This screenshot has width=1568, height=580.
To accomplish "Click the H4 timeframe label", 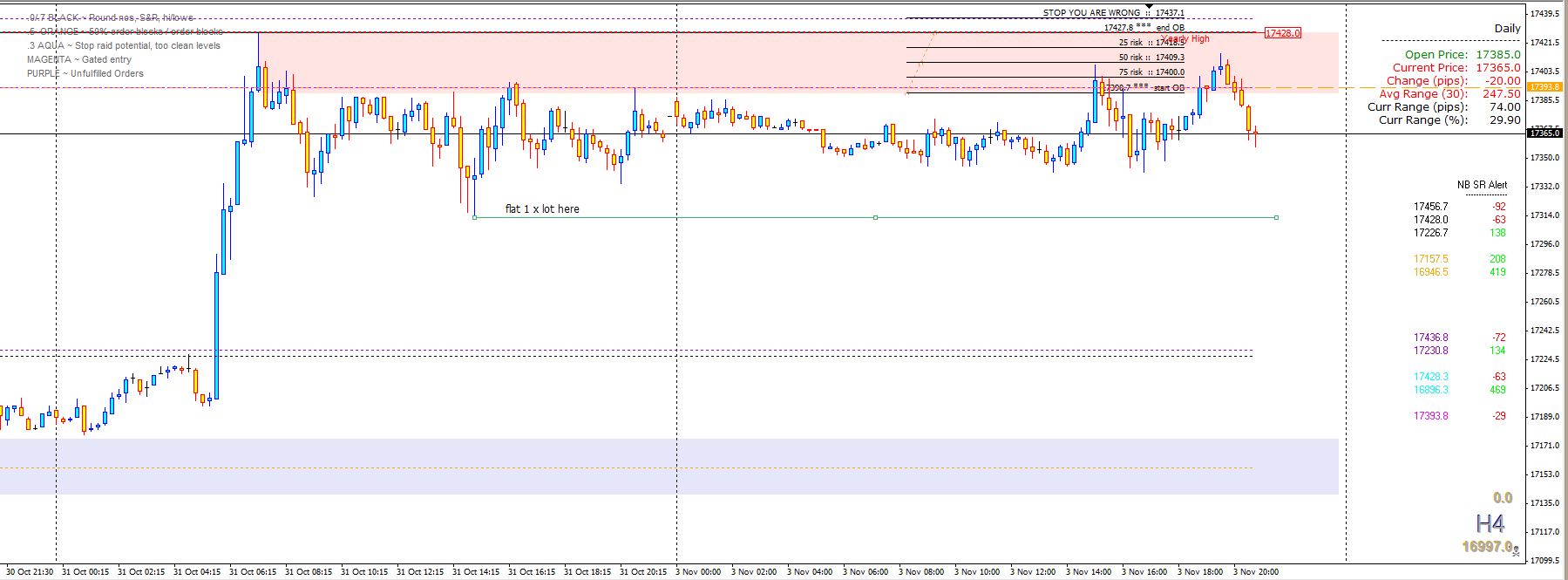I will [x=1490, y=524].
